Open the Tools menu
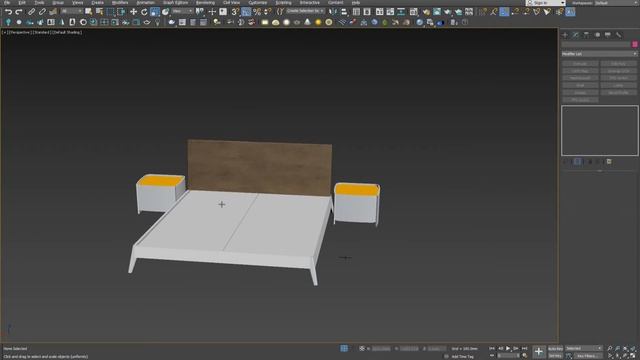 pyautogui.click(x=39, y=3)
